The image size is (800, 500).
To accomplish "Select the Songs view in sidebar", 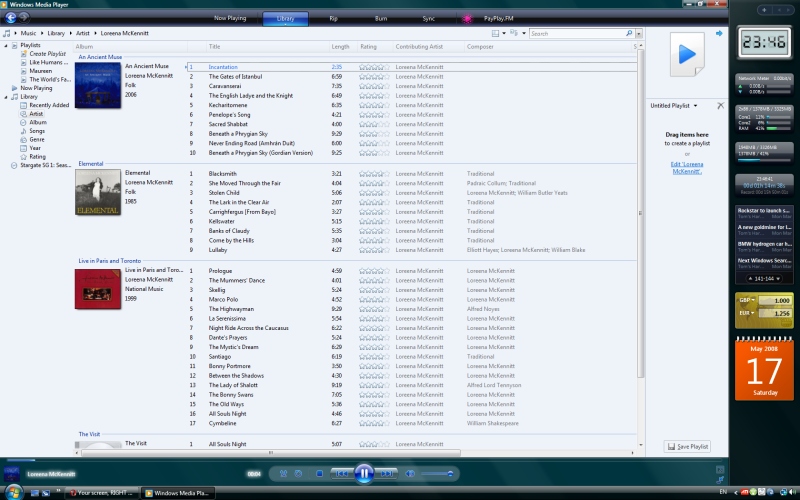I will tap(37, 131).
